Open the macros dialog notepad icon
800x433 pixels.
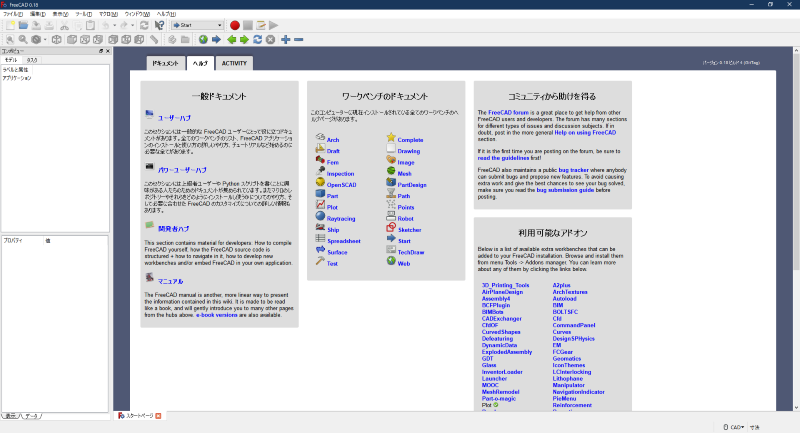click(x=261, y=25)
